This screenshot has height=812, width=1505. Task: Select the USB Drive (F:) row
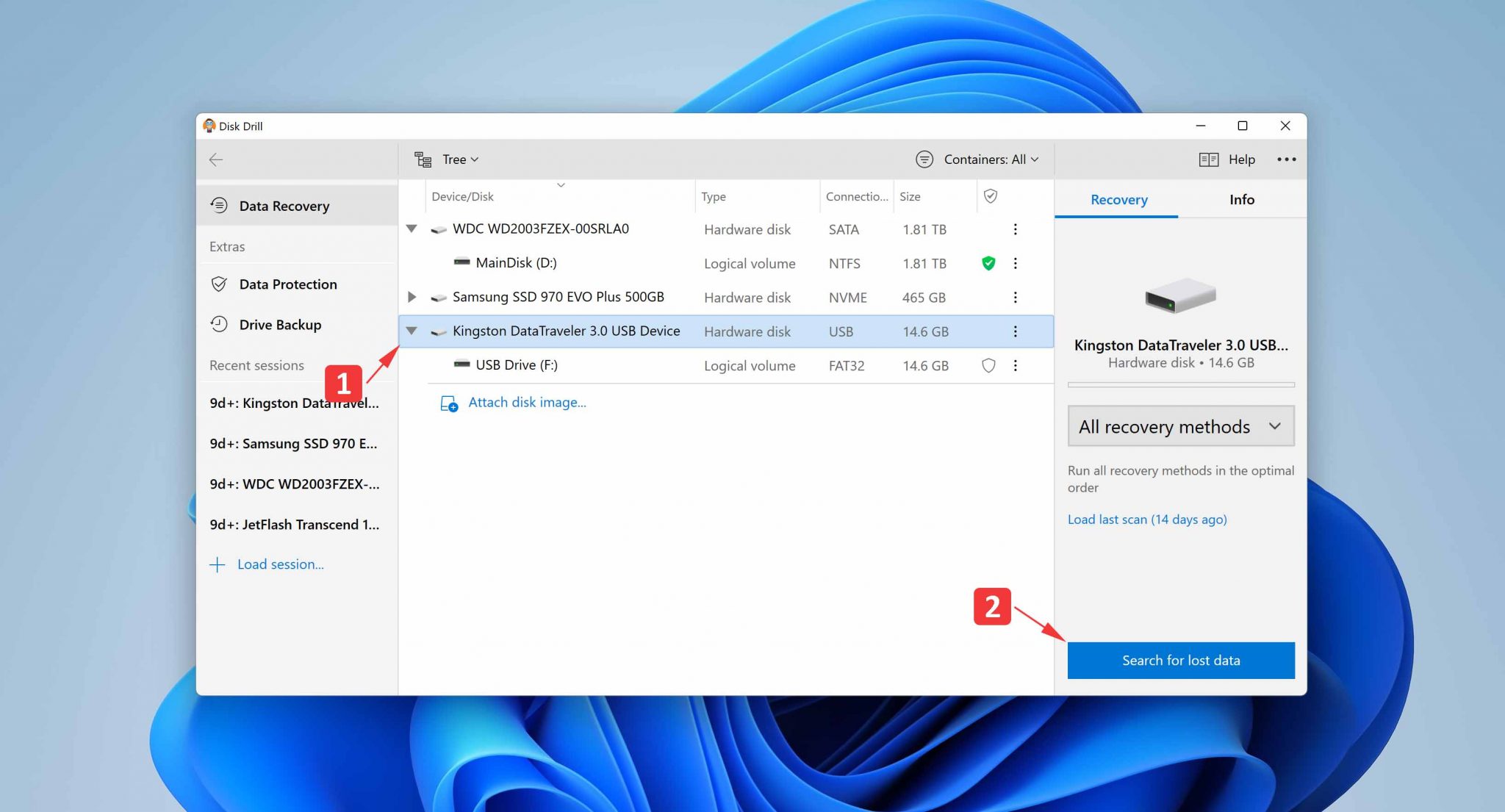coord(726,365)
